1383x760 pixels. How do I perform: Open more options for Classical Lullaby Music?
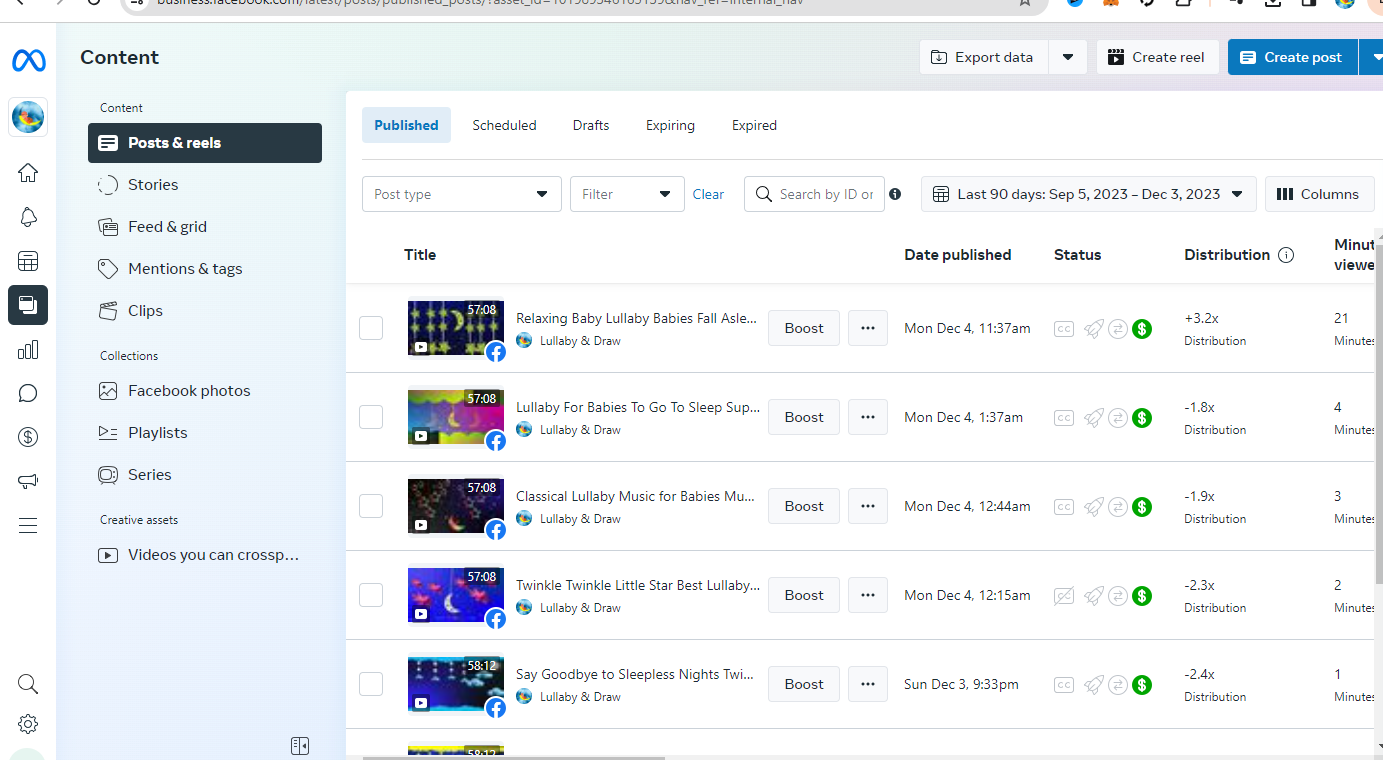[x=868, y=506]
